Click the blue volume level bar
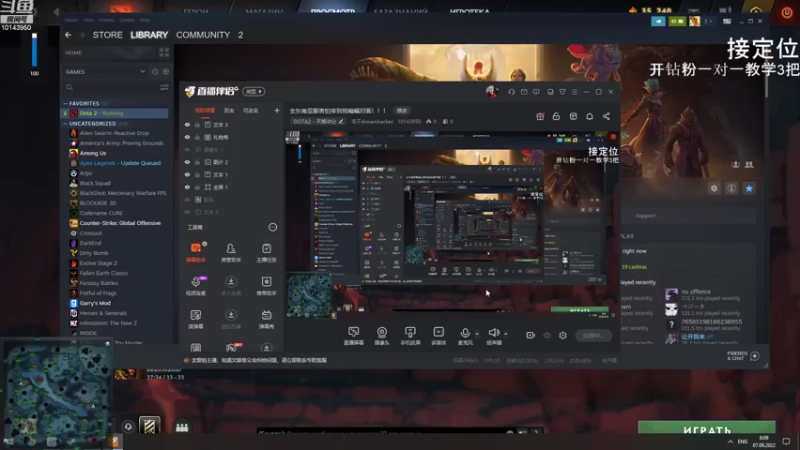The height and width of the screenshot is (450, 800). (34, 49)
